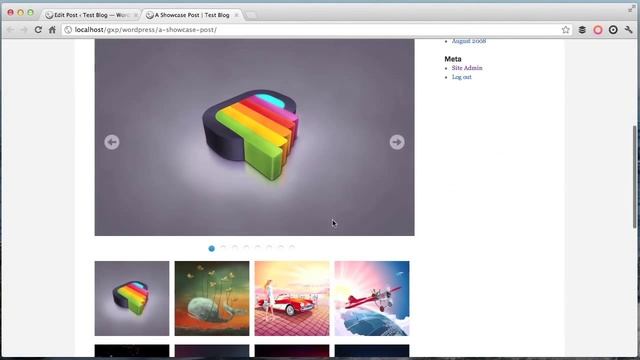Click the red circle extension icon
The image size is (640, 360).
click(x=598, y=30)
